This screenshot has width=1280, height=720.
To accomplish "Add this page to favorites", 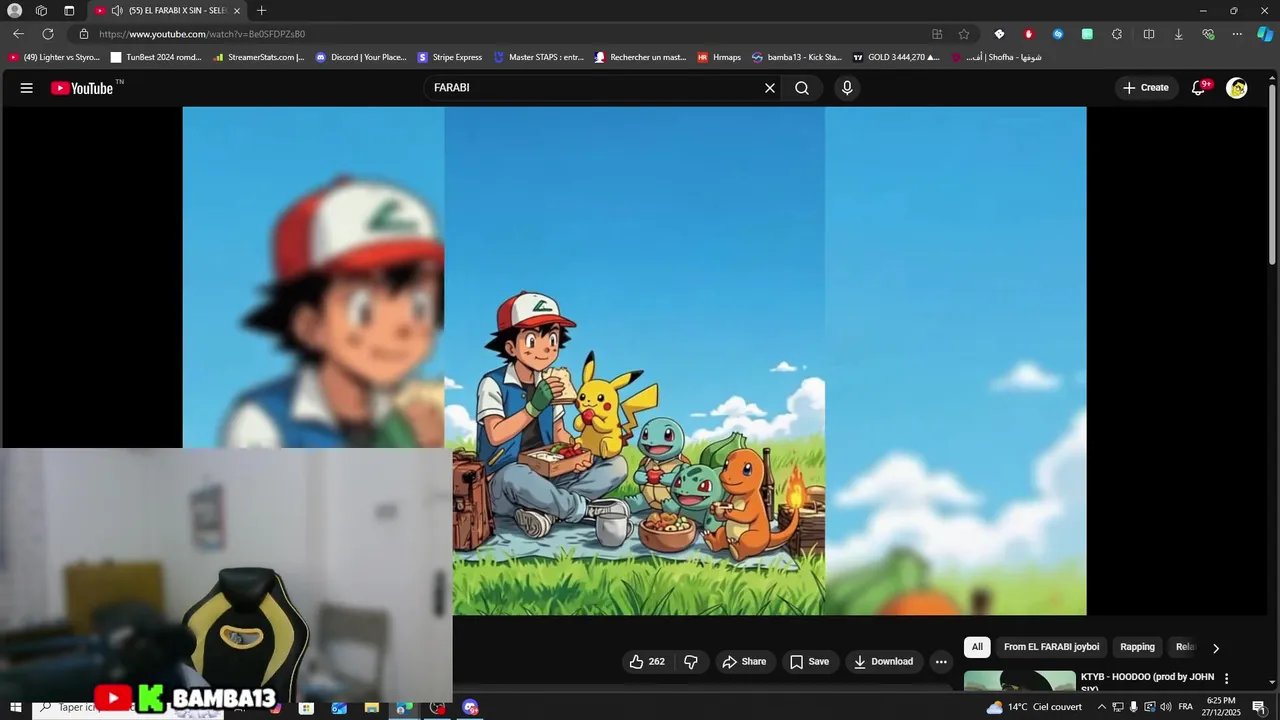I will (x=964, y=34).
